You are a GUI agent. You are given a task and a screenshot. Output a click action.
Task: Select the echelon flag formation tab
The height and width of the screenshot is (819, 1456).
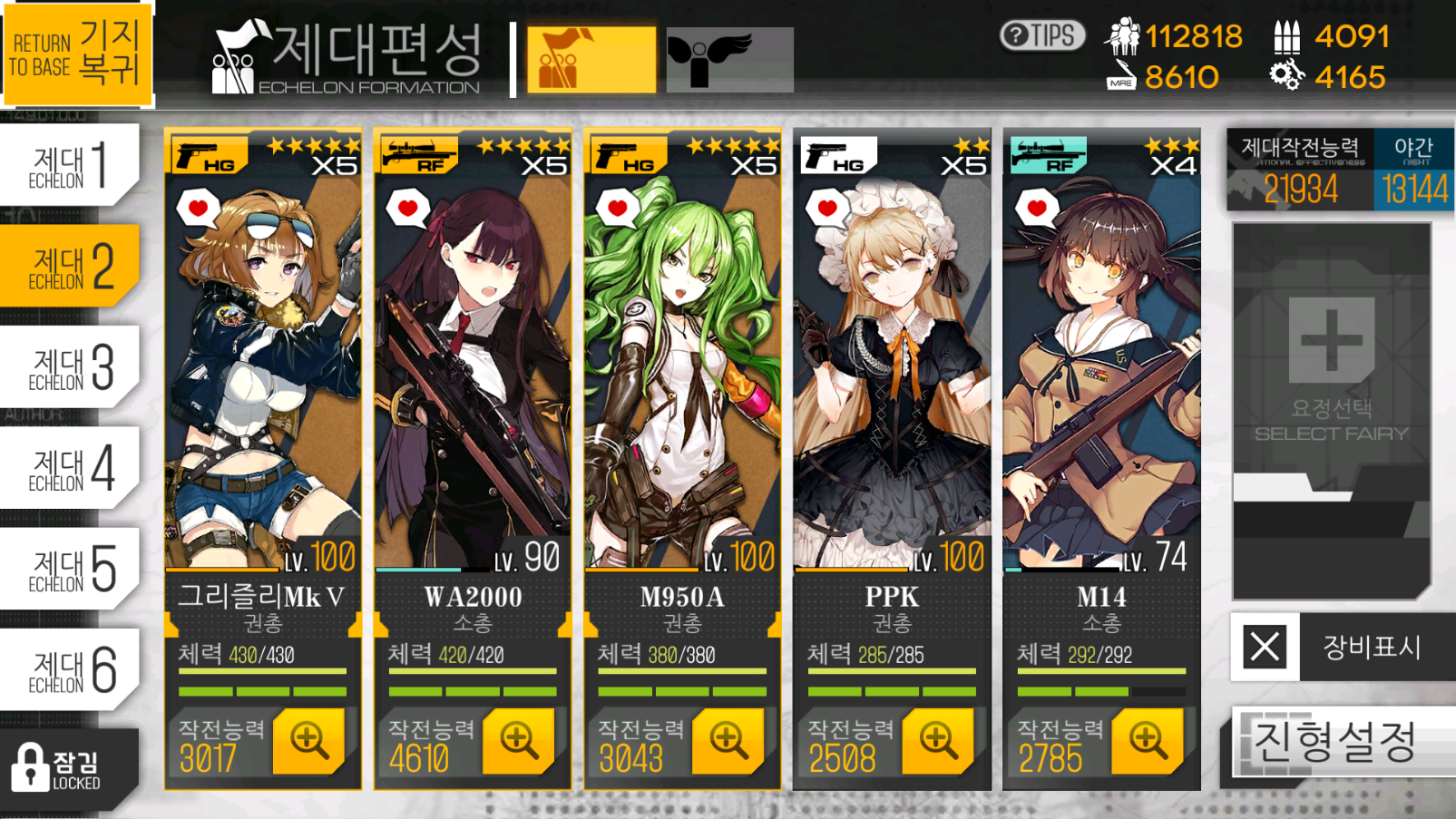click(591, 60)
